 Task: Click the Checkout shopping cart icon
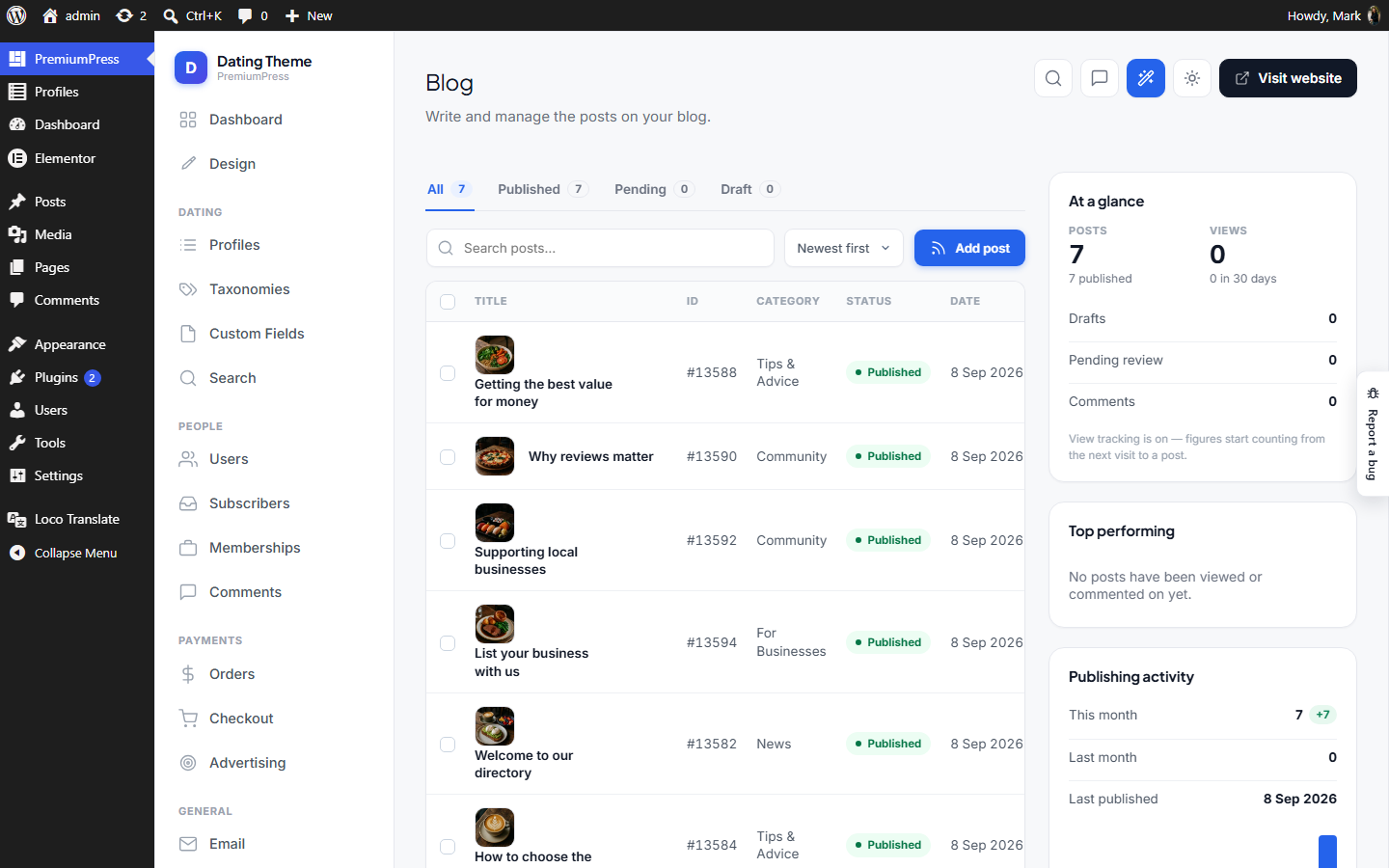[188, 719]
